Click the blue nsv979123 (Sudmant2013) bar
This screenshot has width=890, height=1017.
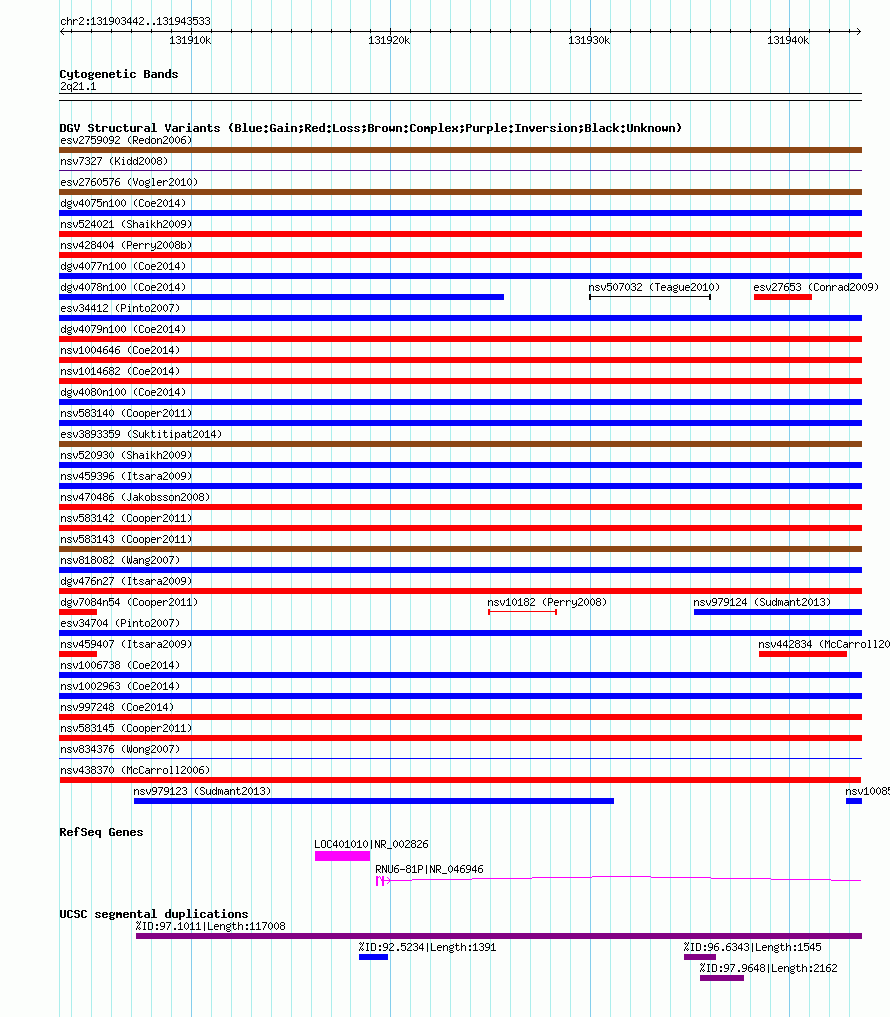pyautogui.click(x=374, y=801)
